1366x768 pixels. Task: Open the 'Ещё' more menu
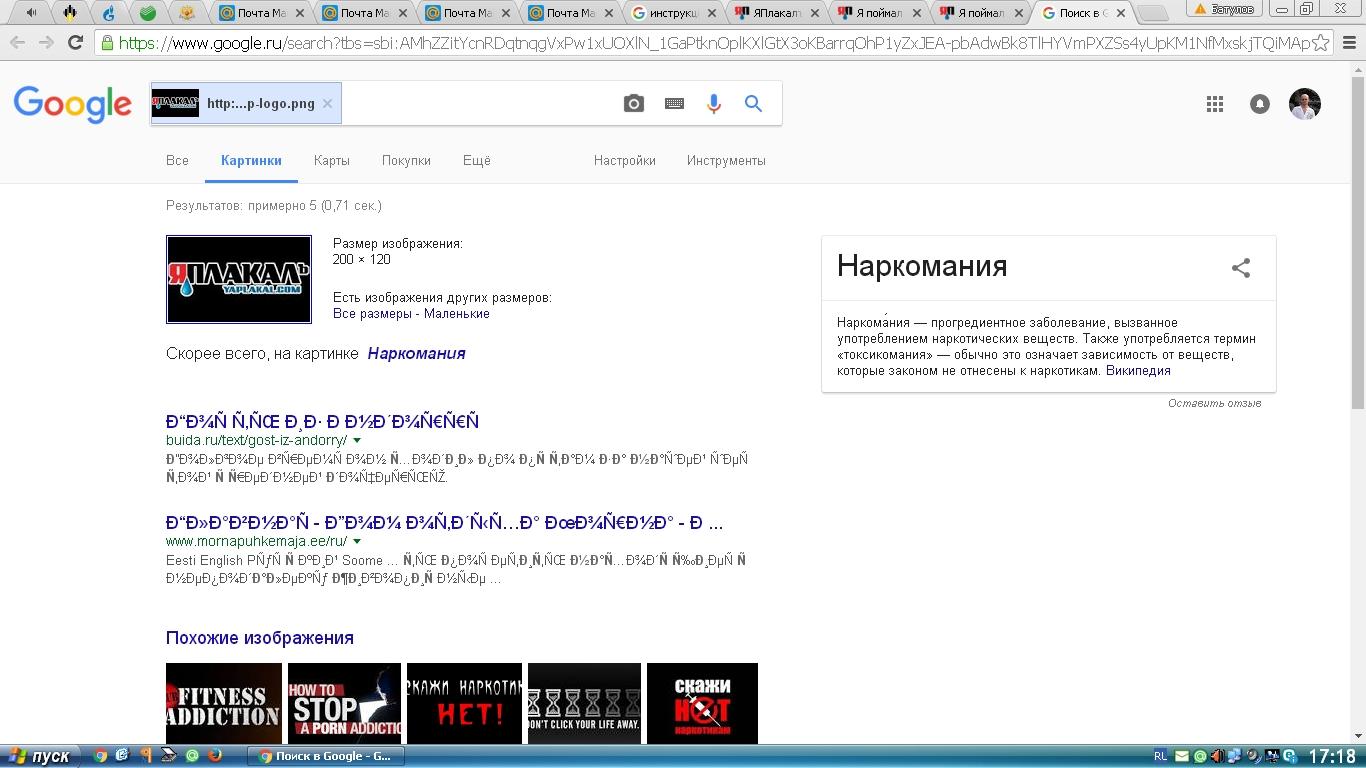pos(477,160)
